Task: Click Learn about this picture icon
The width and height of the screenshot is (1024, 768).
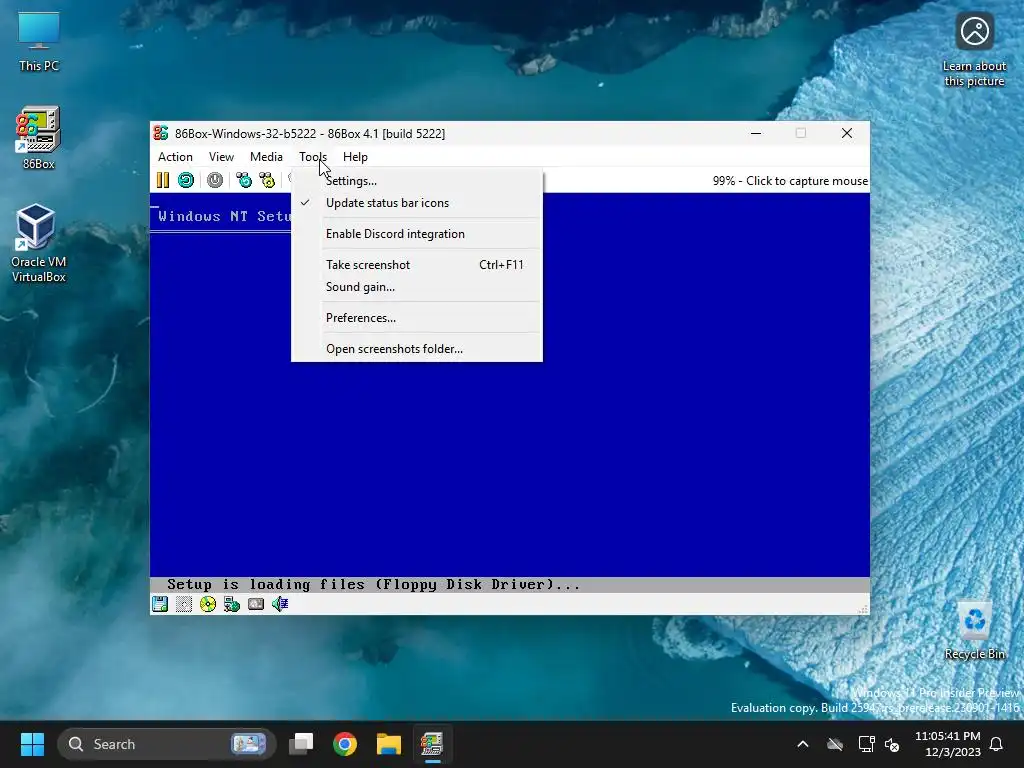Action: click(x=974, y=50)
